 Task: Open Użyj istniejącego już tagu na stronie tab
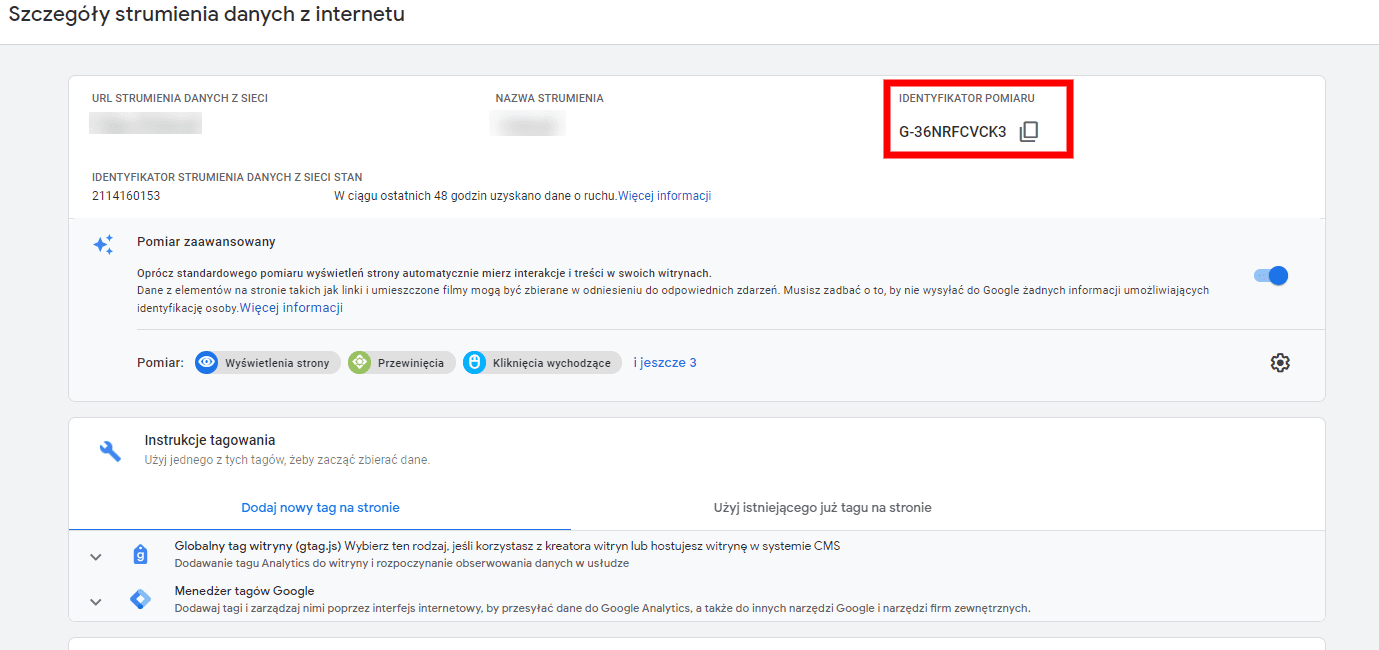pyautogui.click(x=823, y=508)
